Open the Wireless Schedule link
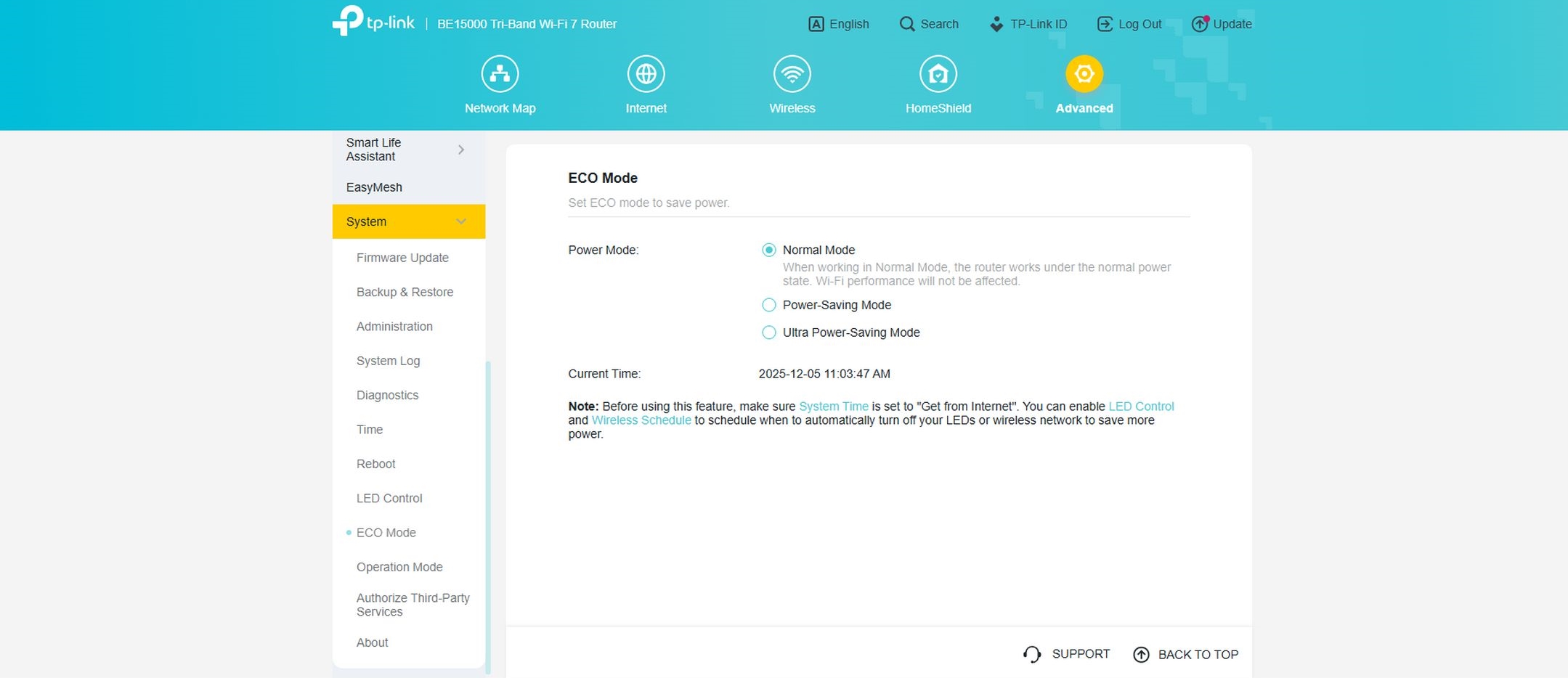 point(641,420)
